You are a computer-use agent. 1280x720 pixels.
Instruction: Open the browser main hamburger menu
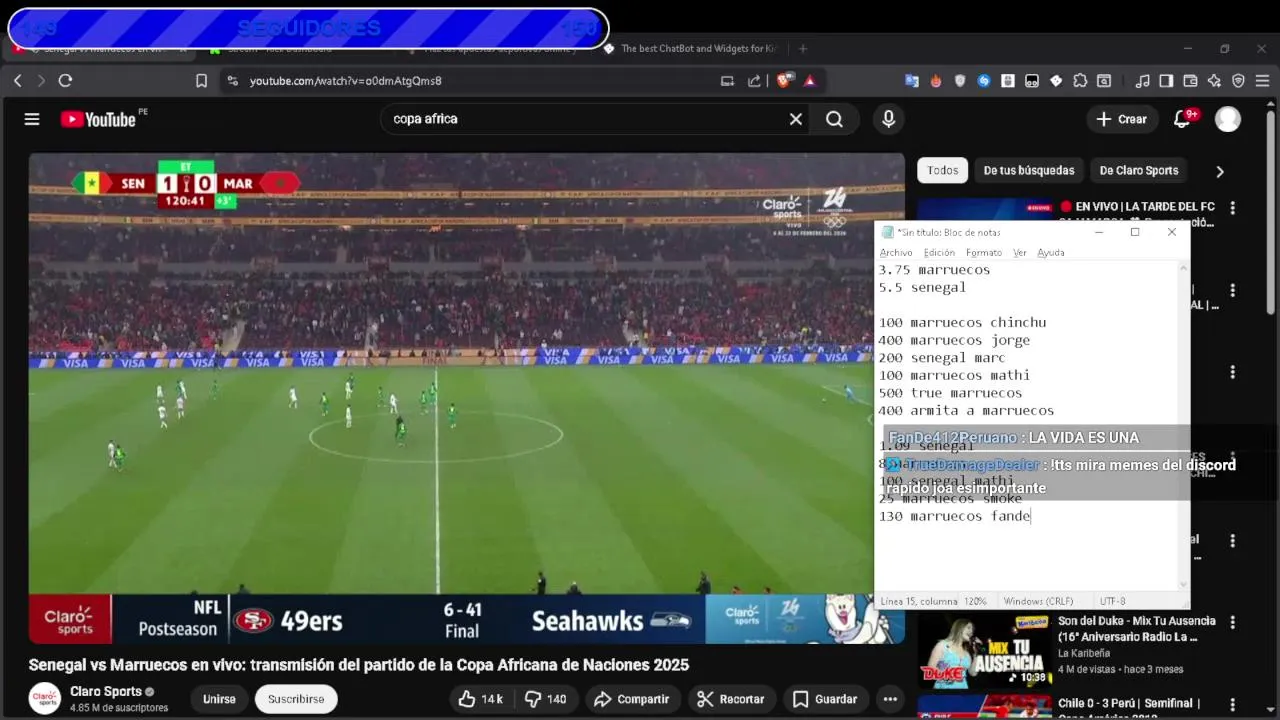[x=1263, y=81]
